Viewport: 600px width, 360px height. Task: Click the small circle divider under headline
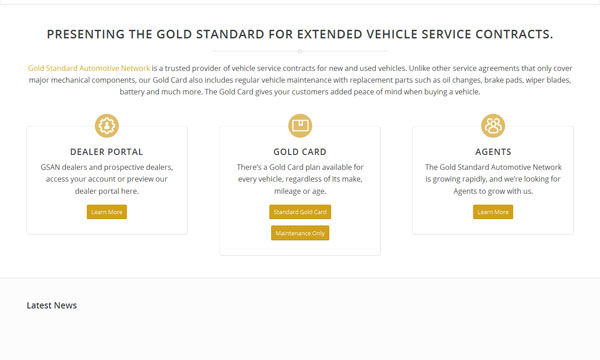pyautogui.click(x=300, y=51)
